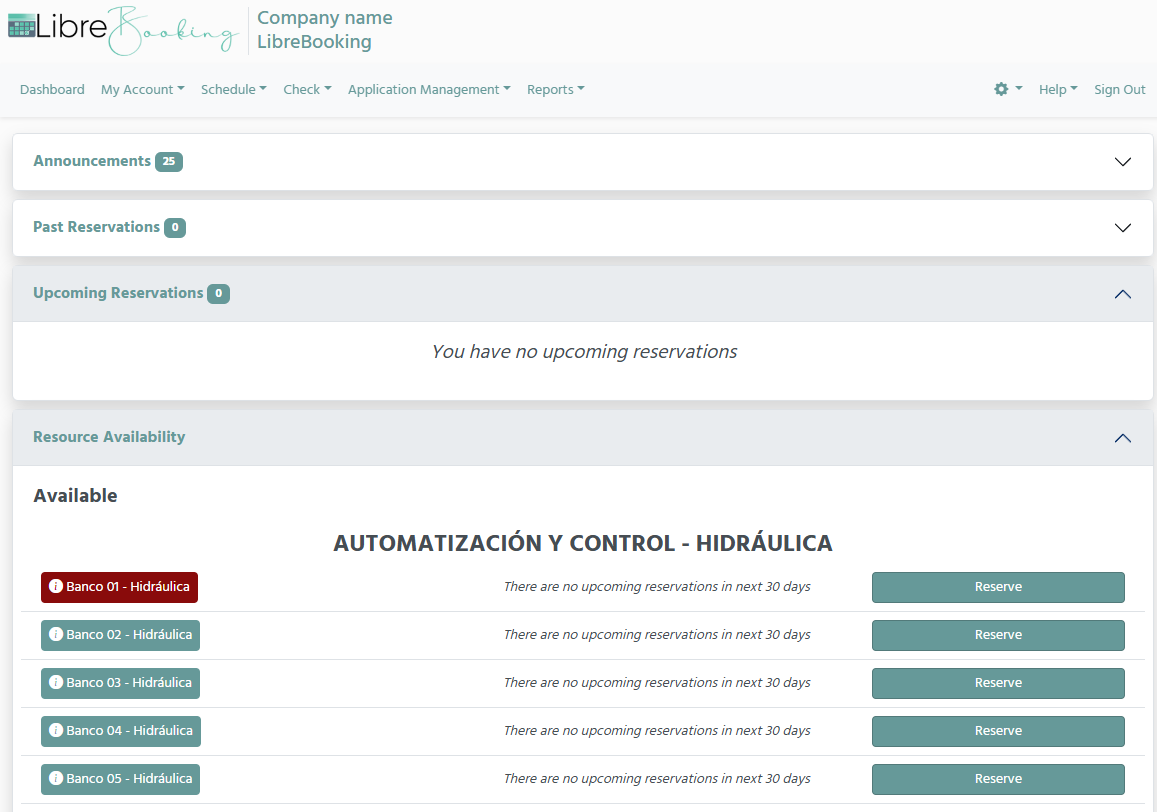1157x812 pixels.
Task: Click the info icon beside Banco 03 - Hidráulica
Action: 57,683
